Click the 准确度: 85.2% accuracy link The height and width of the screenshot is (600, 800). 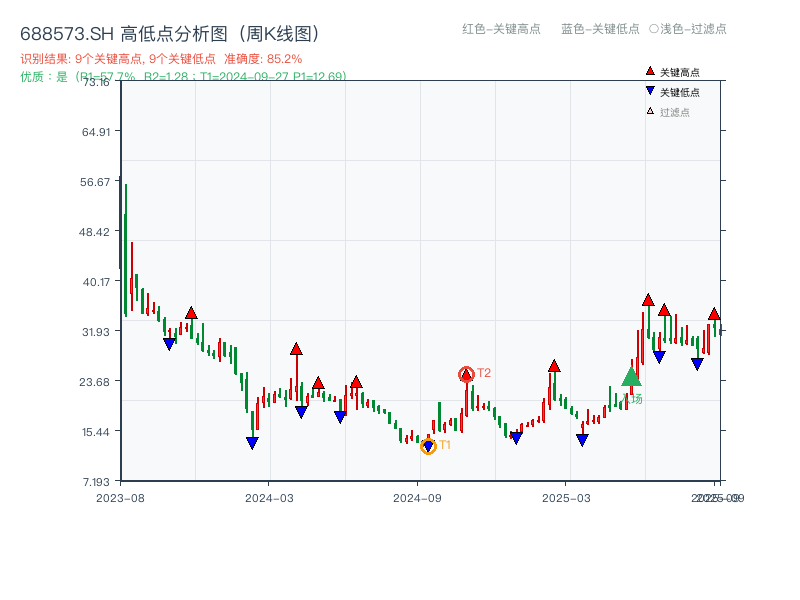click(x=265, y=59)
